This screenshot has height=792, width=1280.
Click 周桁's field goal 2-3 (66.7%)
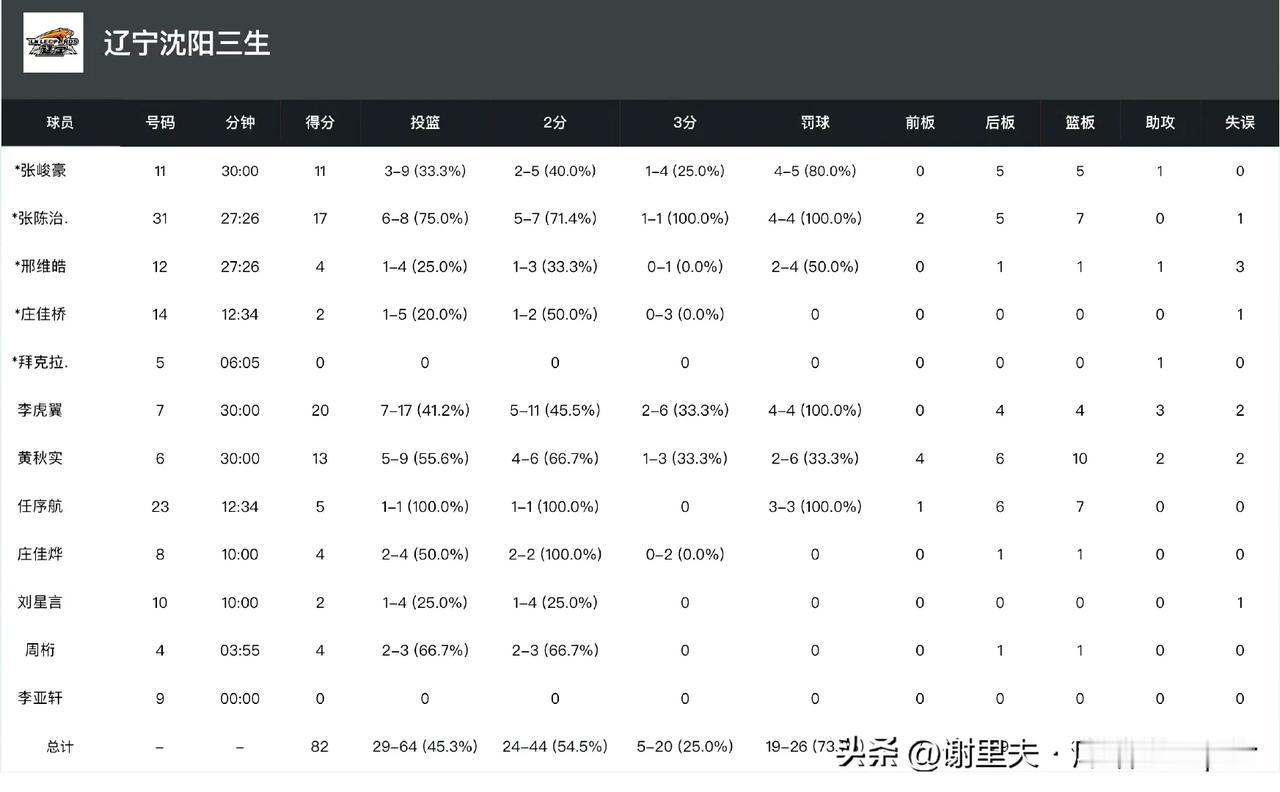(425, 650)
